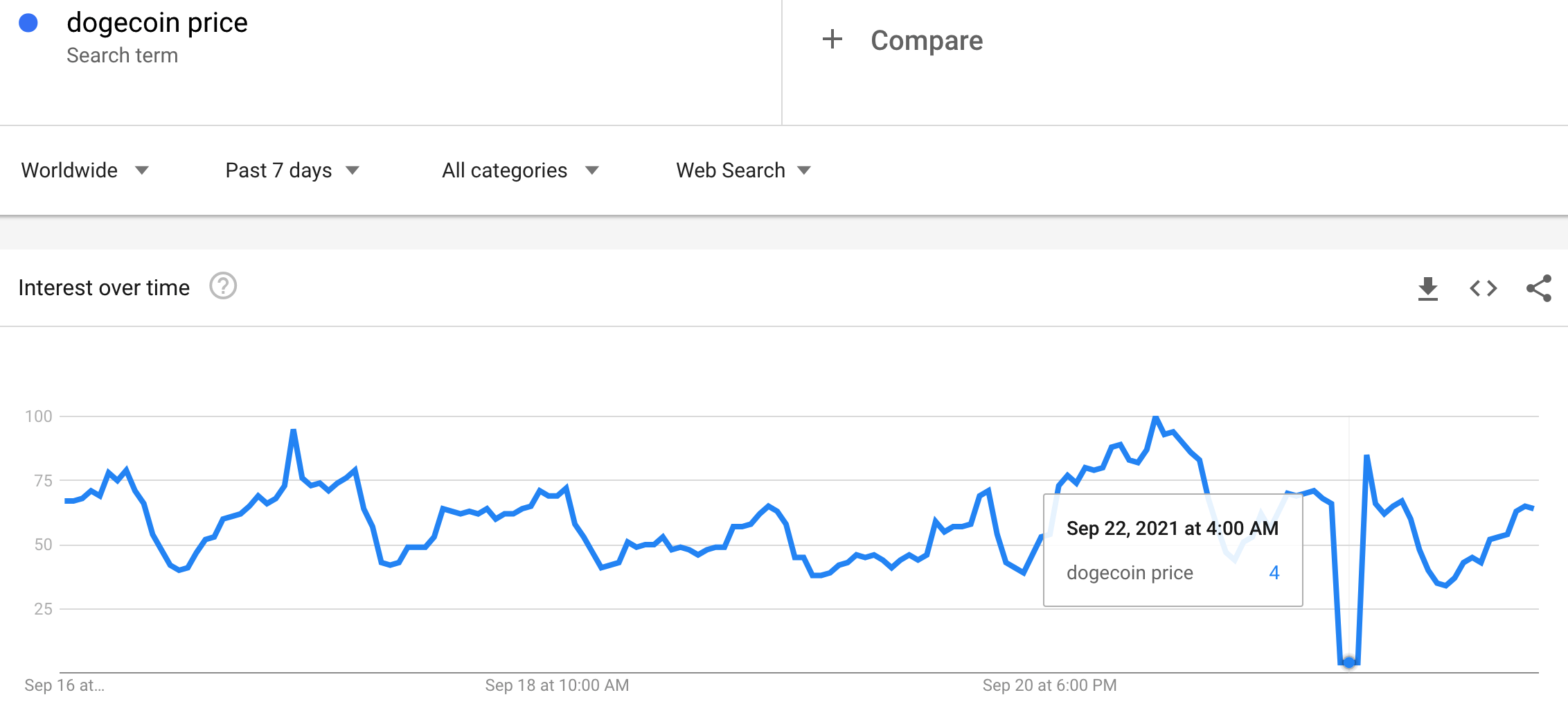Viewport: 1568px width, 704px height.
Task: Expand the Past 7 days dropdown
Action: click(x=292, y=170)
